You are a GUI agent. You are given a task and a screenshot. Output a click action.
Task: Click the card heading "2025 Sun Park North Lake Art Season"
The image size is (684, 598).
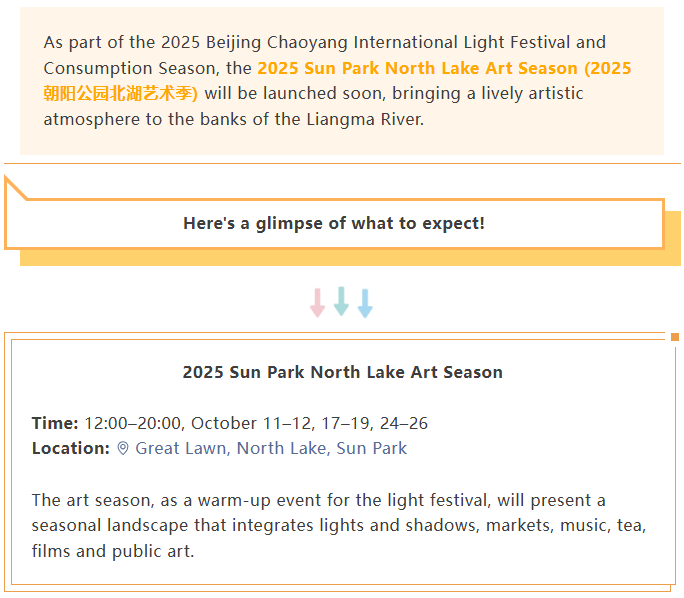pyautogui.click(x=342, y=372)
